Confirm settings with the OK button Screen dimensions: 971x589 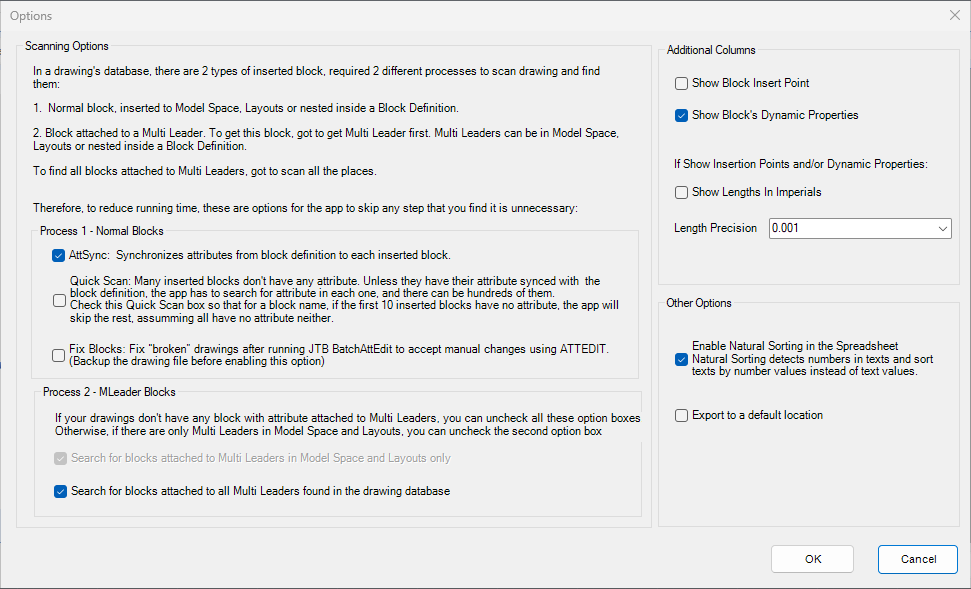(812, 559)
